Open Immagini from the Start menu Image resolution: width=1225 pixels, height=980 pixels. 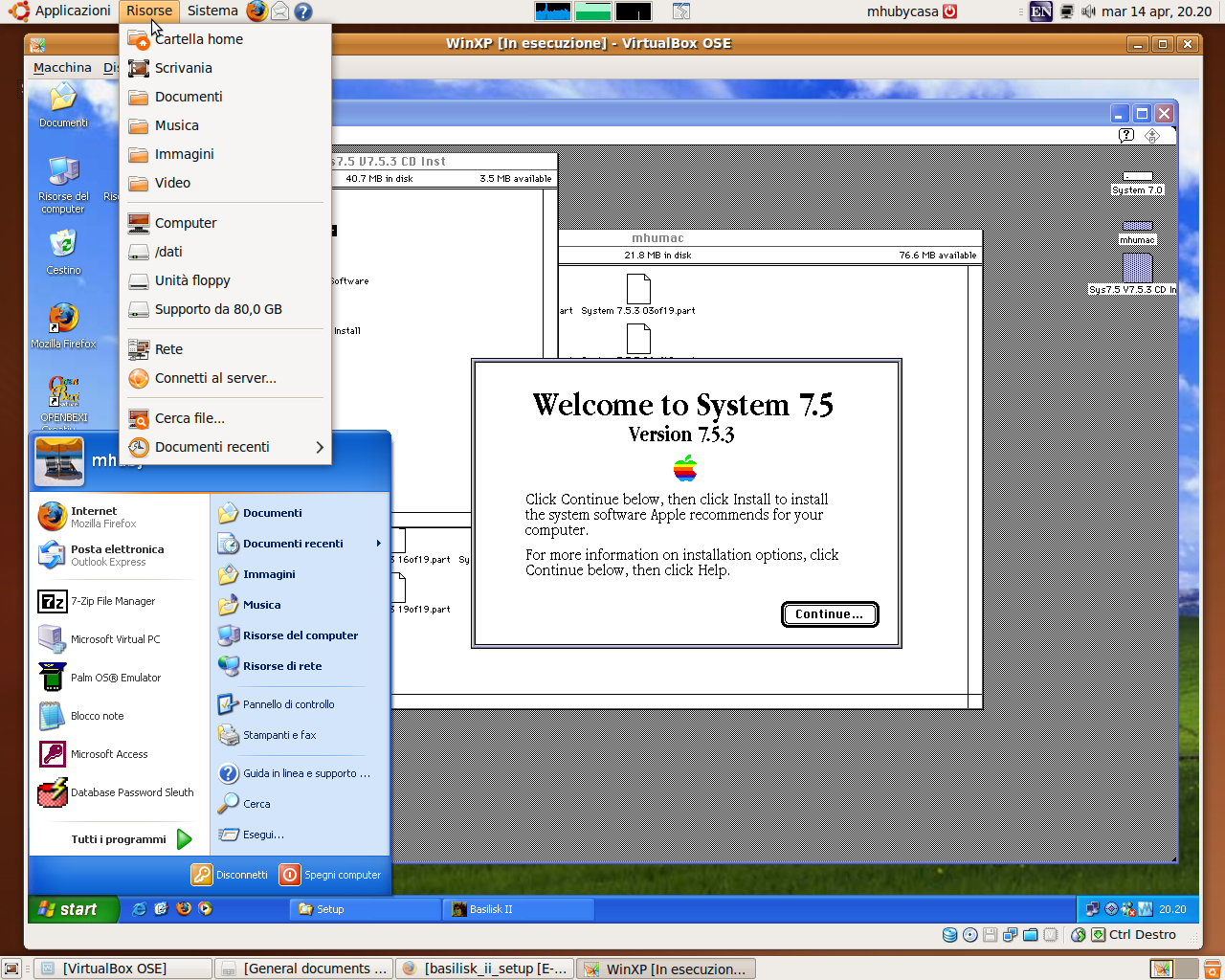tap(300, 574)
